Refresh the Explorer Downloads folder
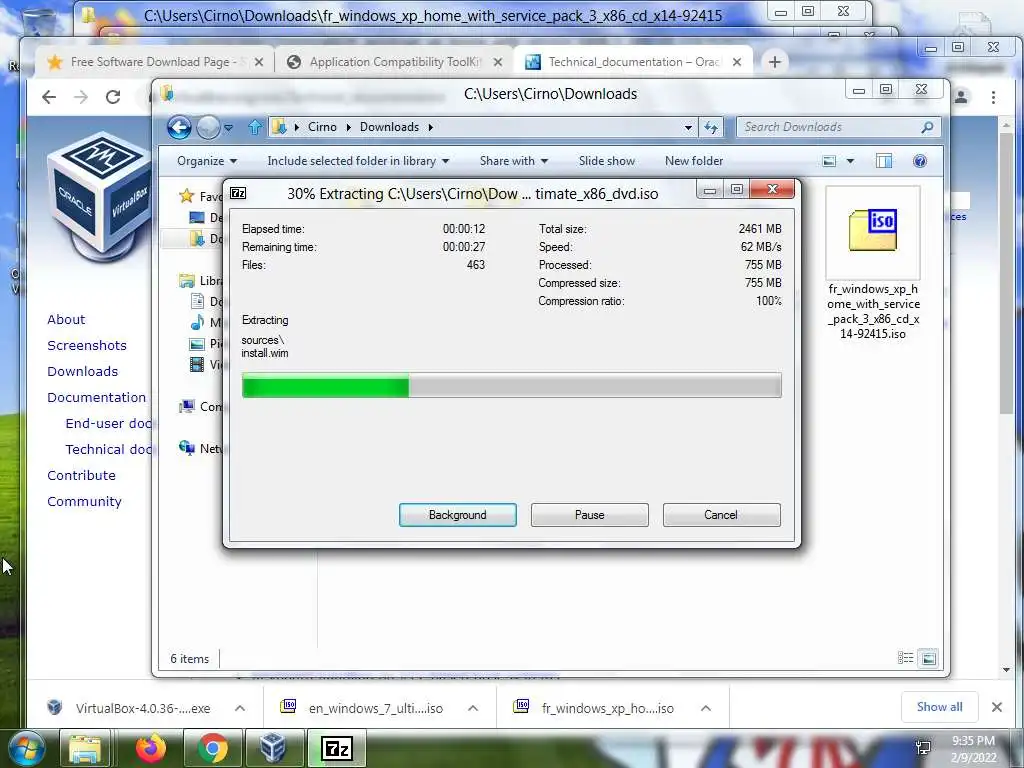Screen dimensions: 1024x768 [x=711, y=127]
